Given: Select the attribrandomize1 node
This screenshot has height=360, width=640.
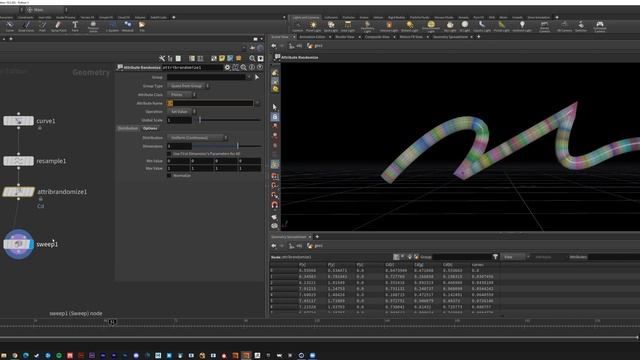Looking at the screenshot, I should click(x=18, y=192).
